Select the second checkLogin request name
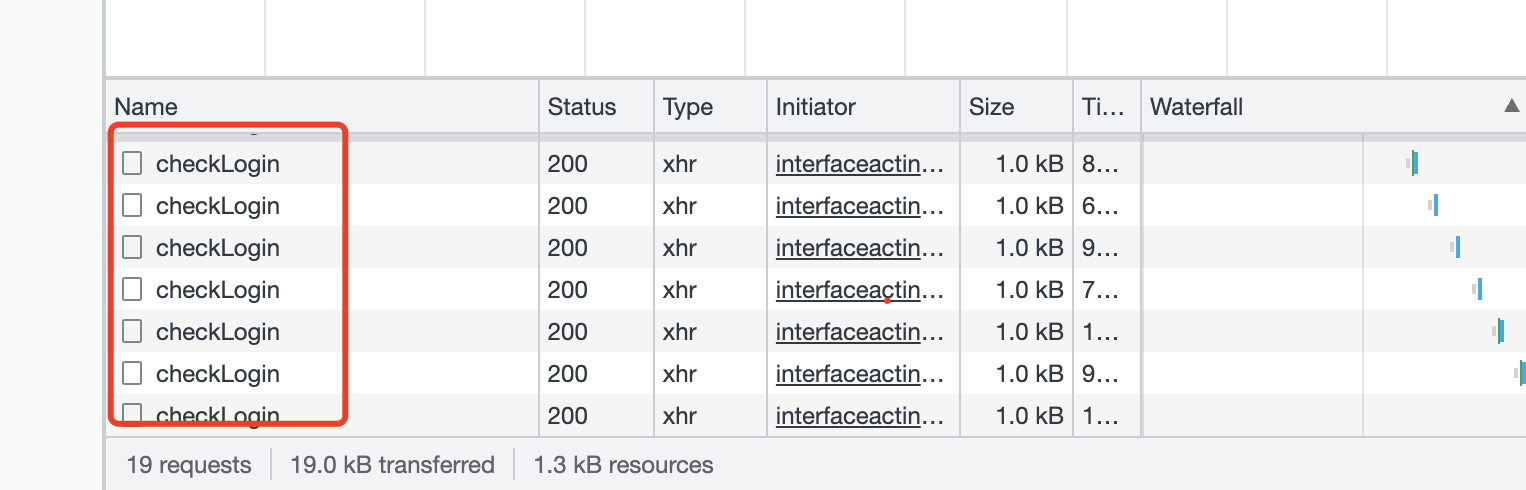This screenshot has width=1526, height=490. click(217, 206)
